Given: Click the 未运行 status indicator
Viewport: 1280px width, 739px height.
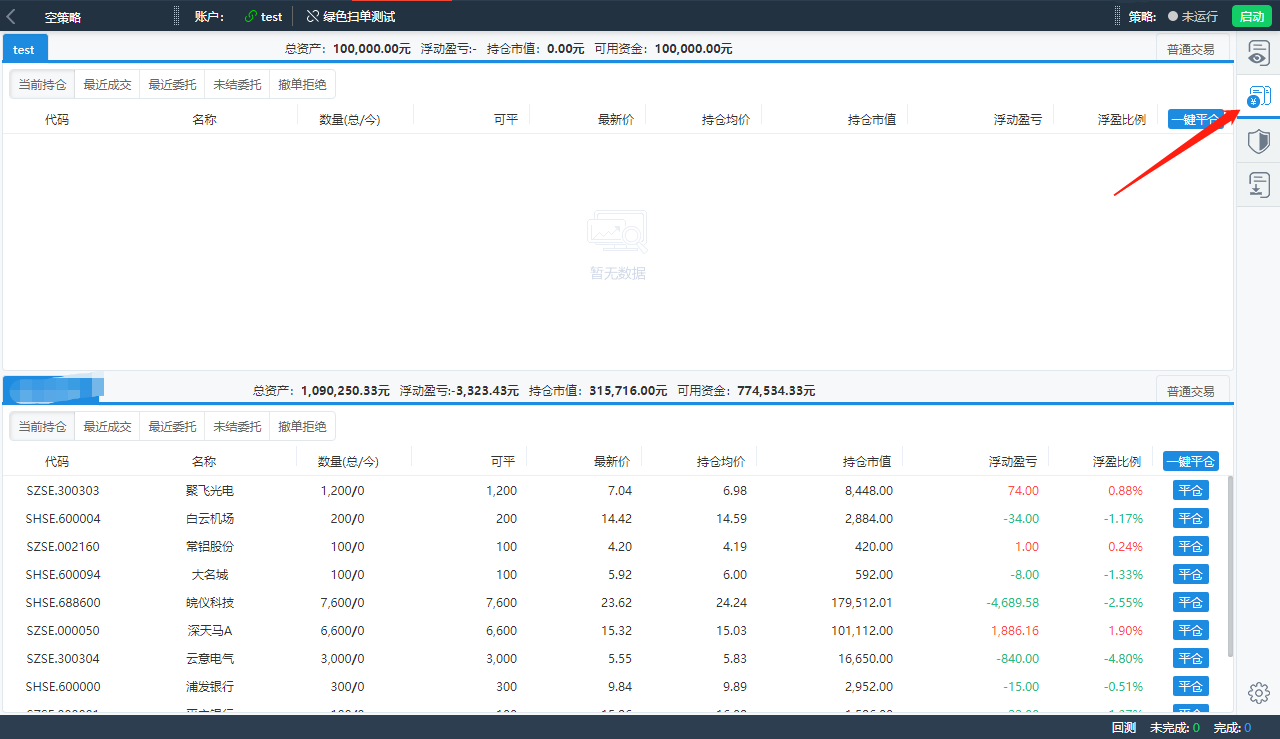Looking at the screenshot, I should tap(1193, 17).
